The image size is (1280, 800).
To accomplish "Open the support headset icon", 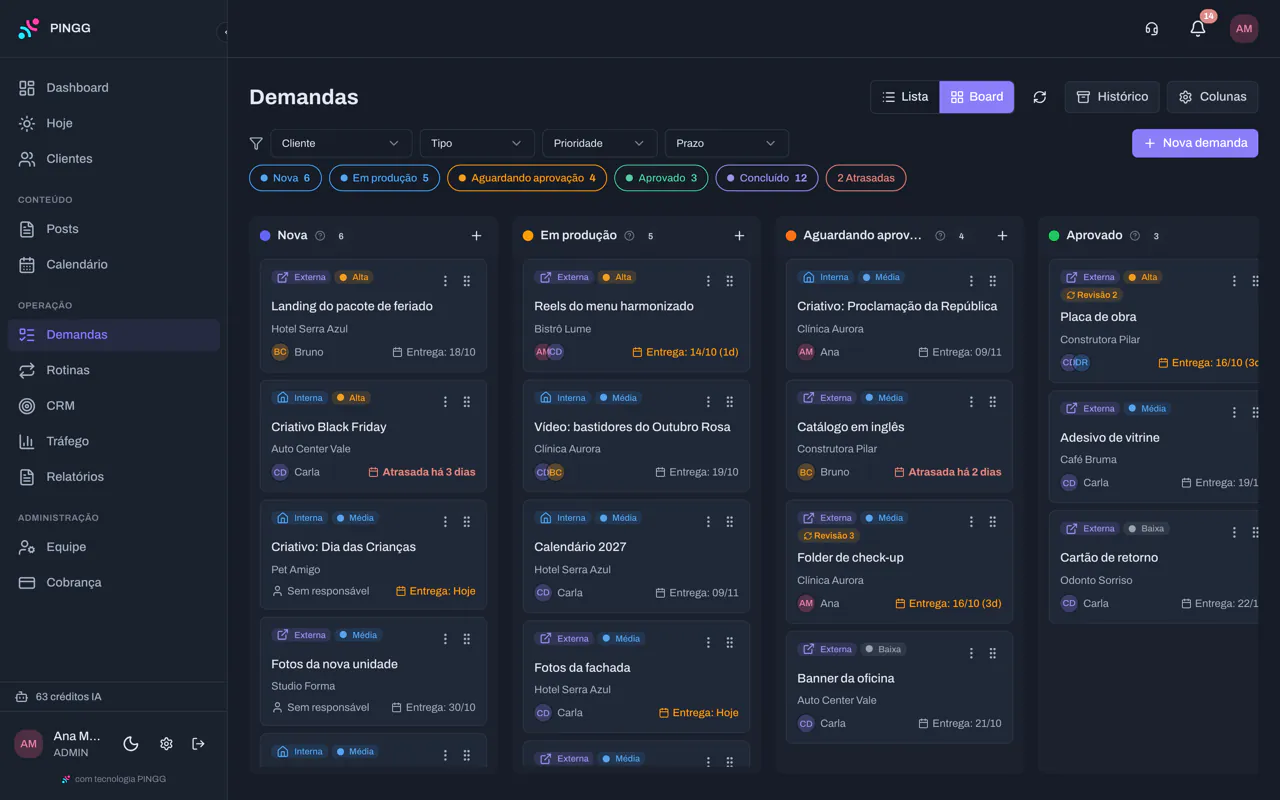I will (1152, 29).
